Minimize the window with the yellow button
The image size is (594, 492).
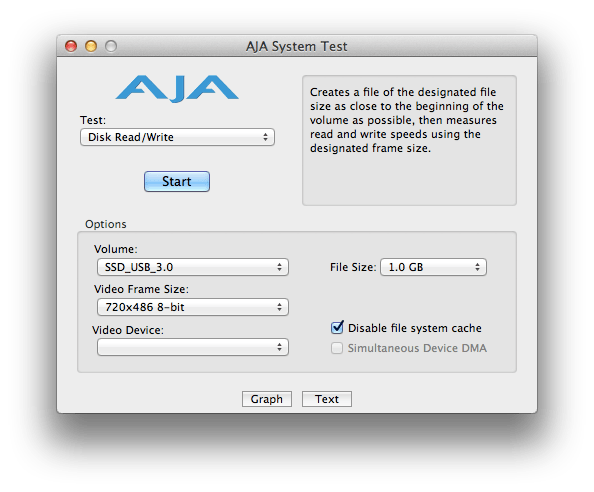[x=91, y=46]
